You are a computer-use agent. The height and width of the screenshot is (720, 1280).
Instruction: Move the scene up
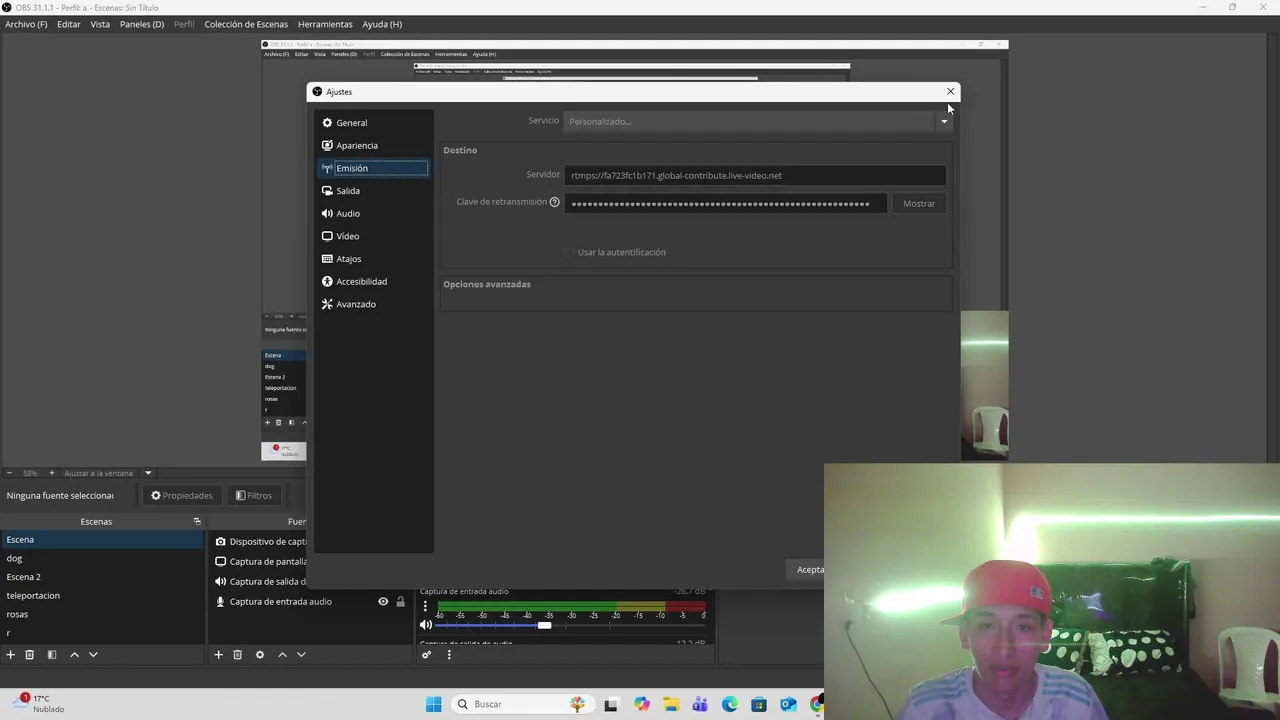click(x=74, y=655)
